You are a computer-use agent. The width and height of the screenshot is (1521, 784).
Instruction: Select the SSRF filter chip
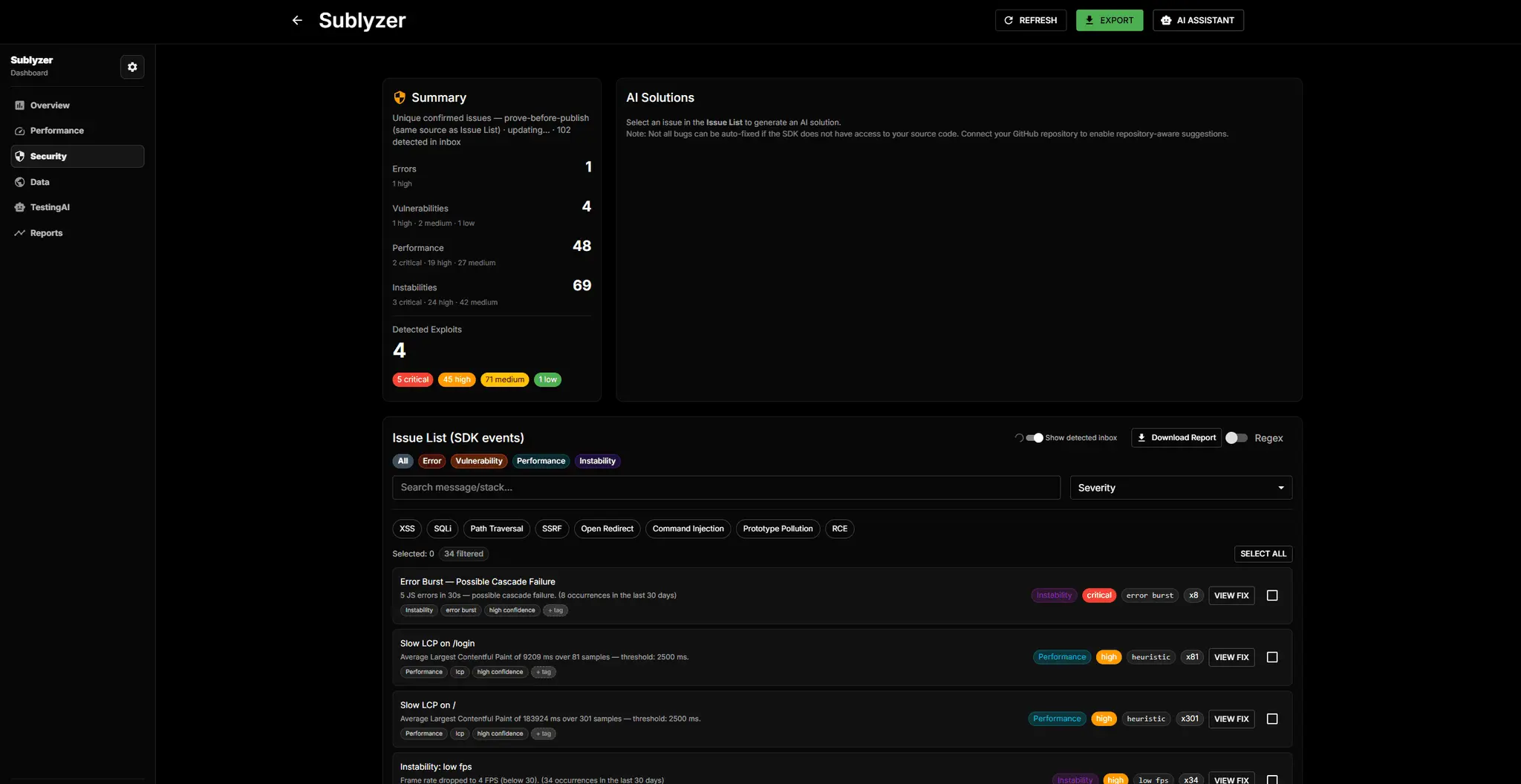pyautogui.click(x=552, y=529)
